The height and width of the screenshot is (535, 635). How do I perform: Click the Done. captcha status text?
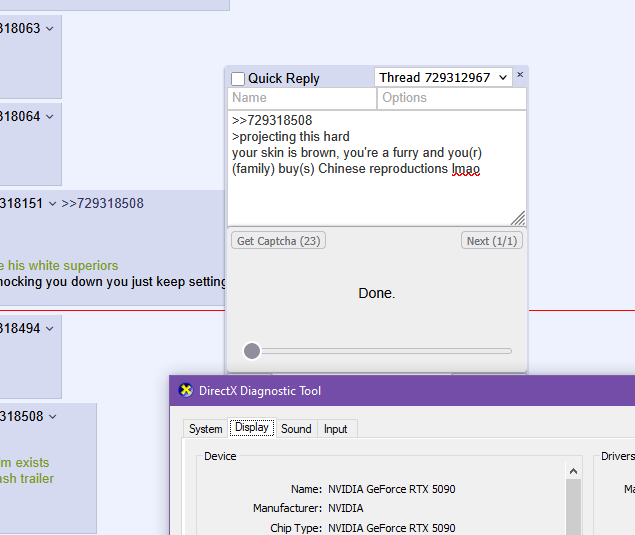pyautogui.click(x=377, y=293)
